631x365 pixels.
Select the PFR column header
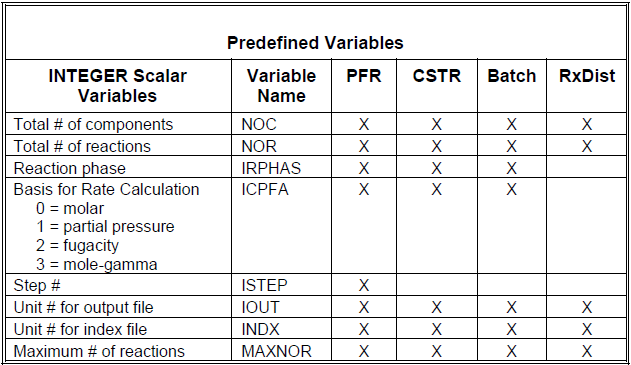coord(364,76)
